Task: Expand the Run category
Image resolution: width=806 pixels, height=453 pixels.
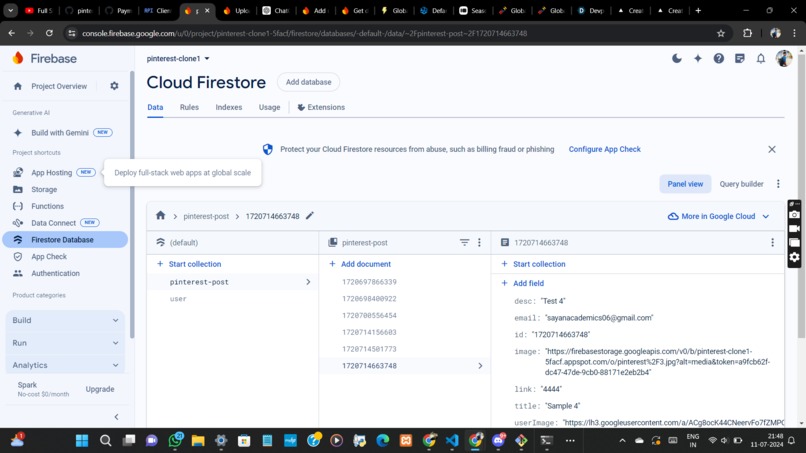Action: (65, 342)
